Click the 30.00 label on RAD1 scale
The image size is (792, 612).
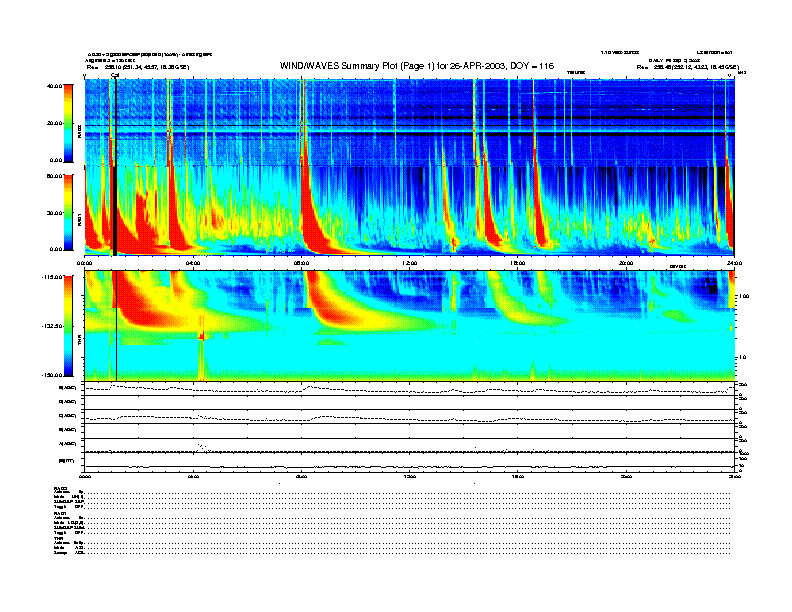[x=55, y=213]
